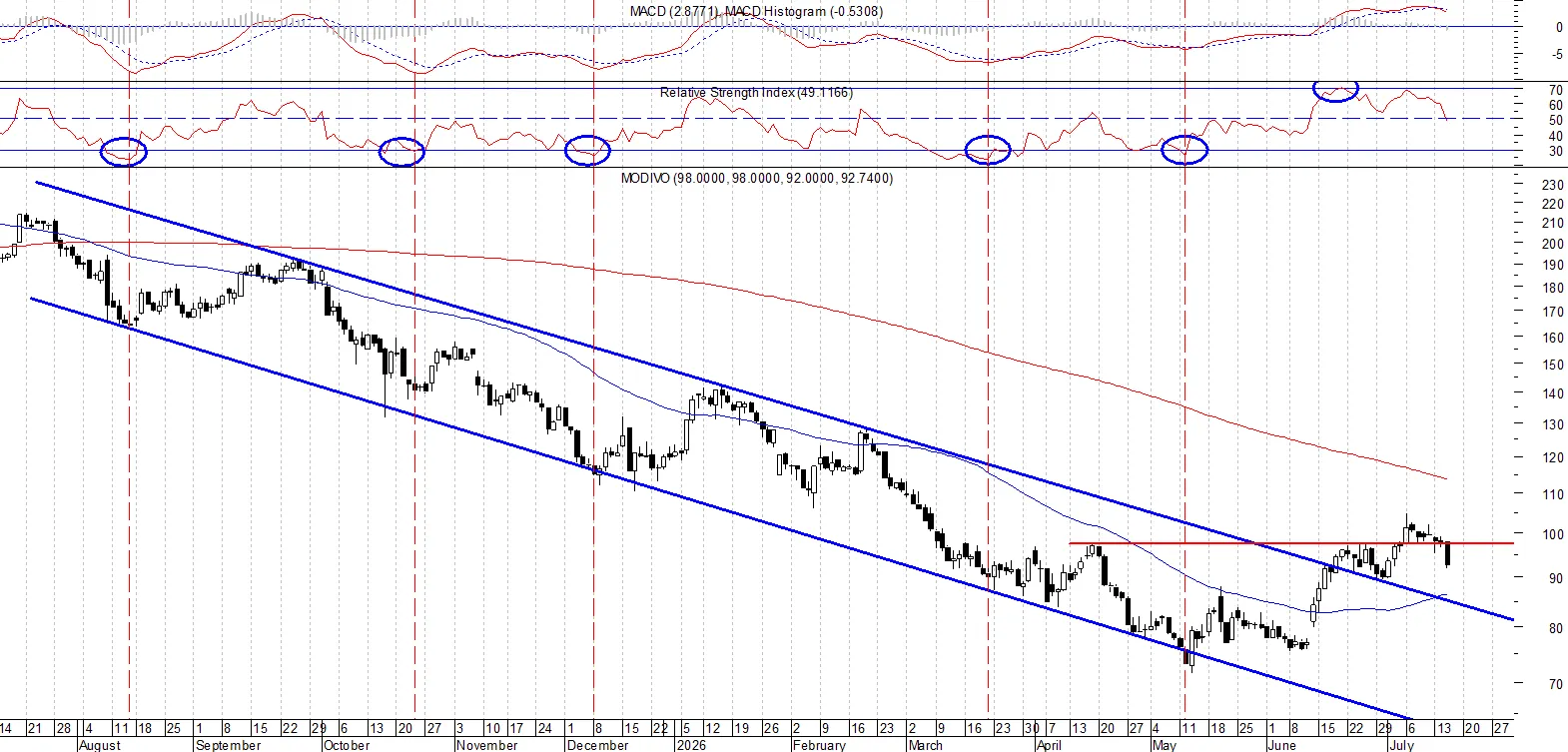1568x752 pixels.
Task: Select the October month label
Action: point(347,745)
